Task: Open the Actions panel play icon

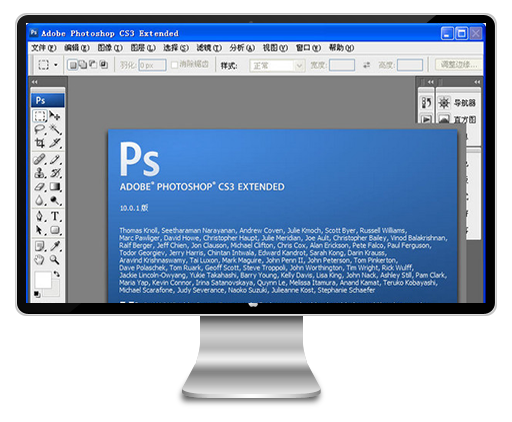Action: [x=426, y=119]
